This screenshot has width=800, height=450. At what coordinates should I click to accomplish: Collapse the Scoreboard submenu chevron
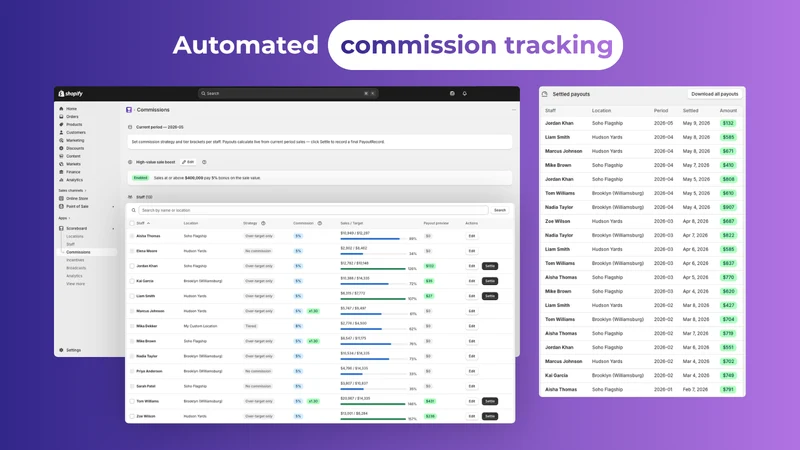point(113,229)
